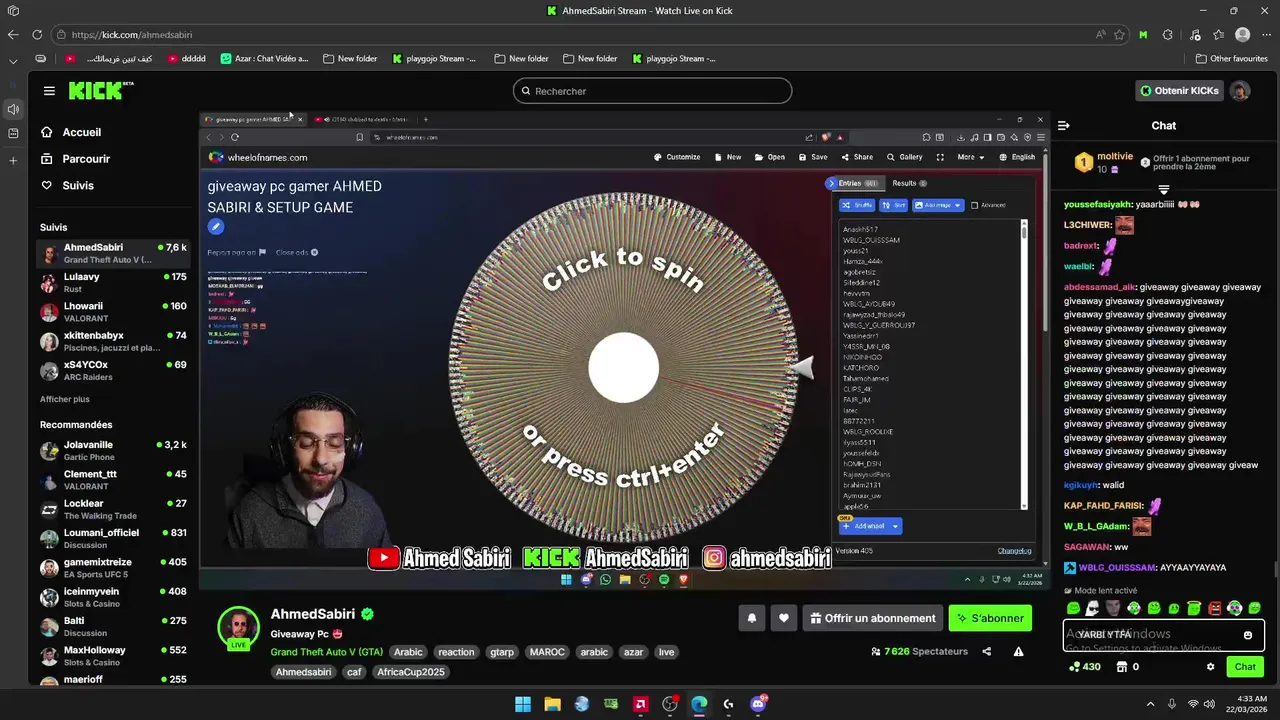Expand gift leaderboard chevron below moltivie

pos(1163,189)
